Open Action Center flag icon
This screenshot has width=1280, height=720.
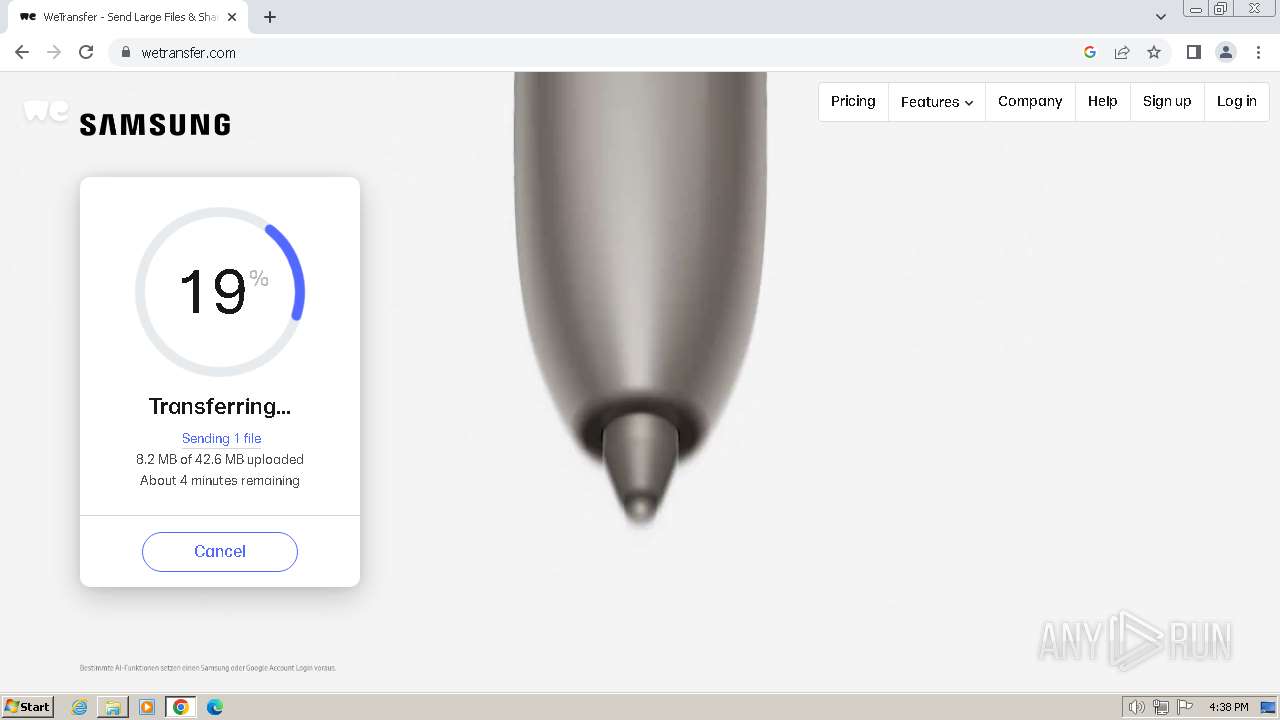click(x=1186, y=707)
